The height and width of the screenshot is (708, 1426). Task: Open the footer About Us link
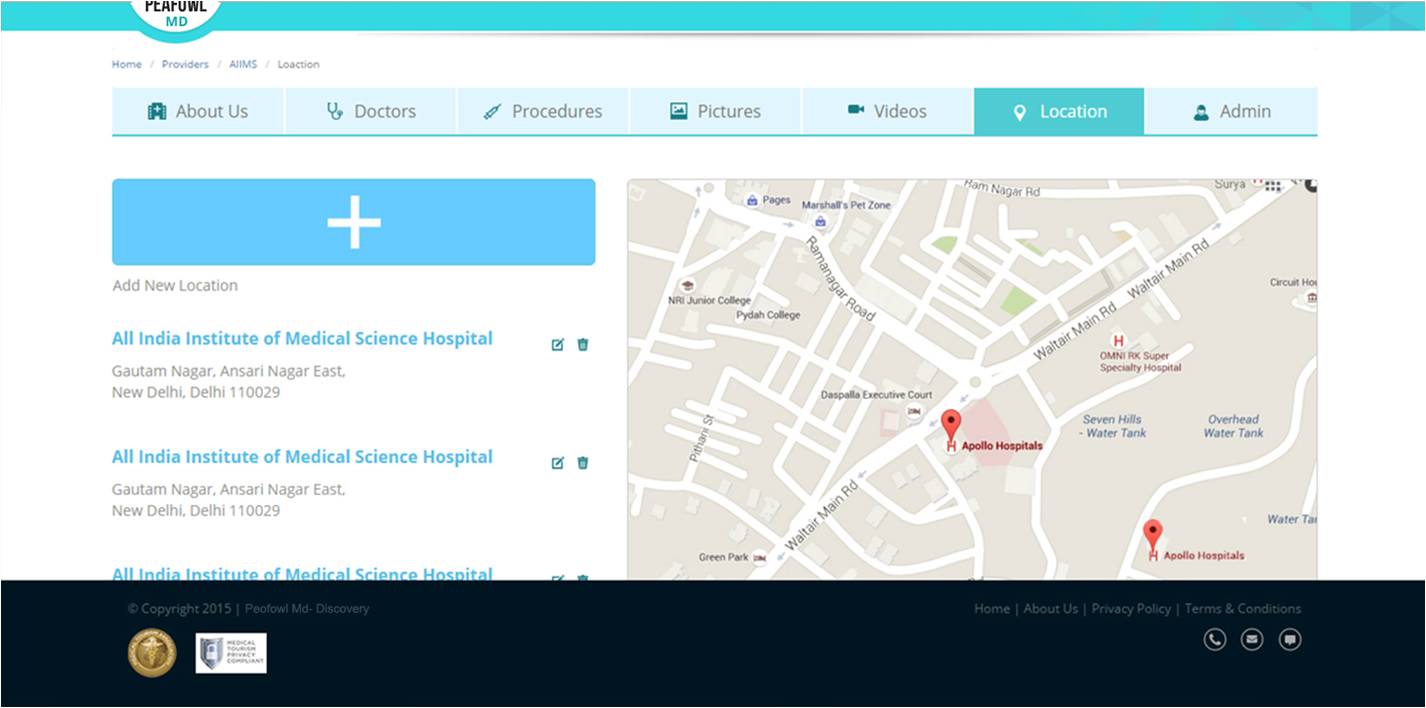(1050, 608)
